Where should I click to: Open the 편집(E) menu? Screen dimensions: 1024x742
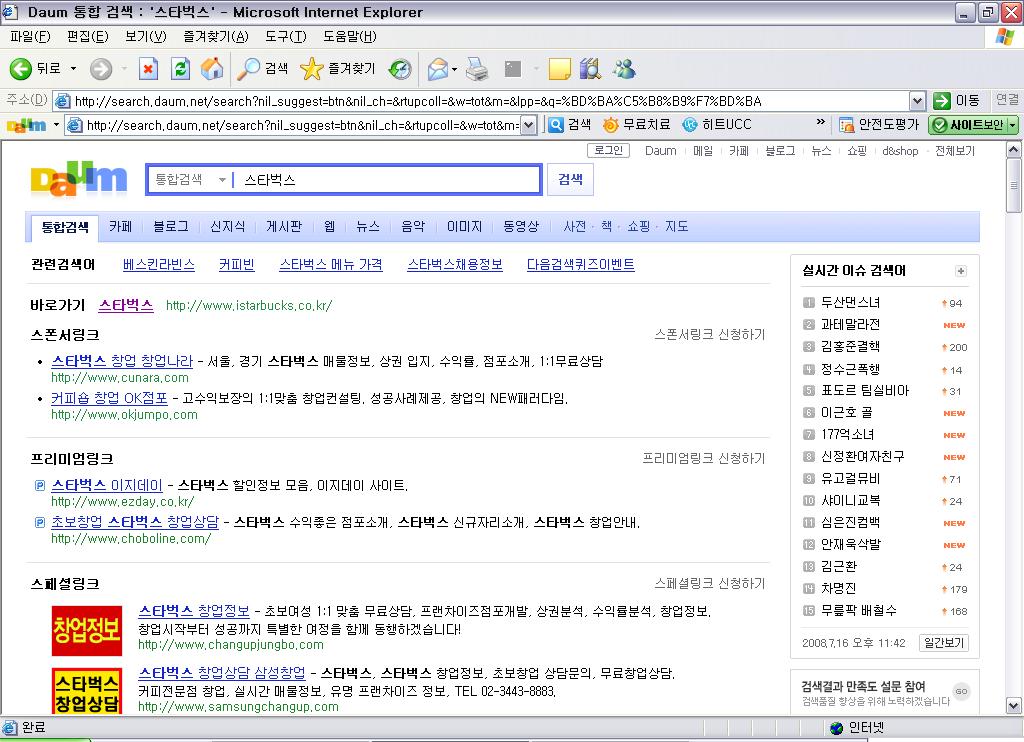[x=88, y=37]
